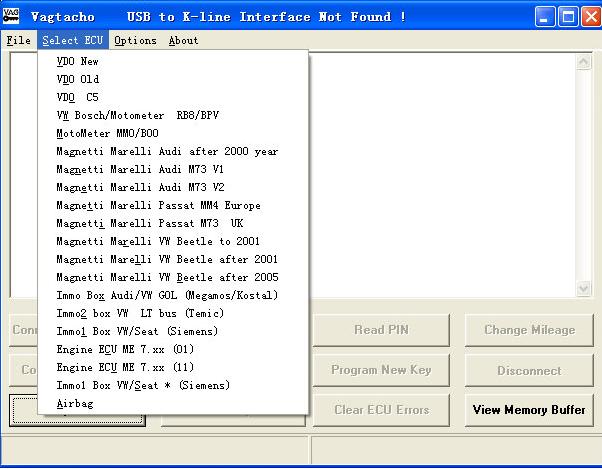This screenshot has width=602, height=469.
Task: Select VDO C5 menu entry
Action: (173, 97)
